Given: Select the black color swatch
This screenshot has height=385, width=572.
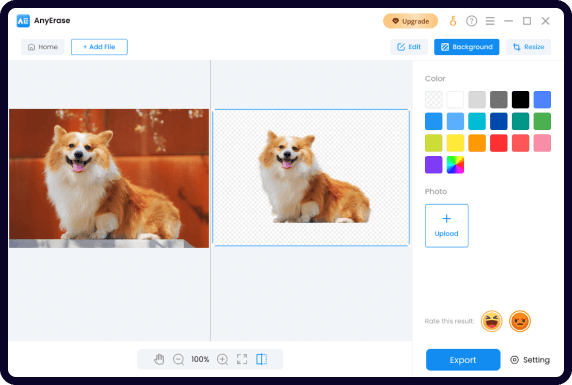Looking at the screenshot, I should [x=520, y=100].
